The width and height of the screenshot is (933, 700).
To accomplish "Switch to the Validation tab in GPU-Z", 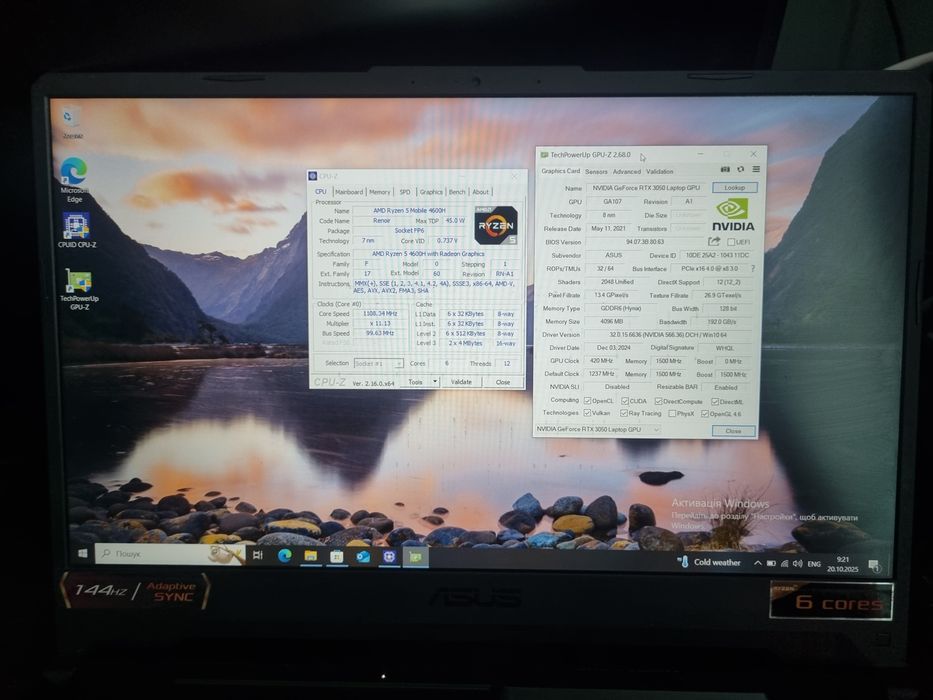I will pos(659,171).
